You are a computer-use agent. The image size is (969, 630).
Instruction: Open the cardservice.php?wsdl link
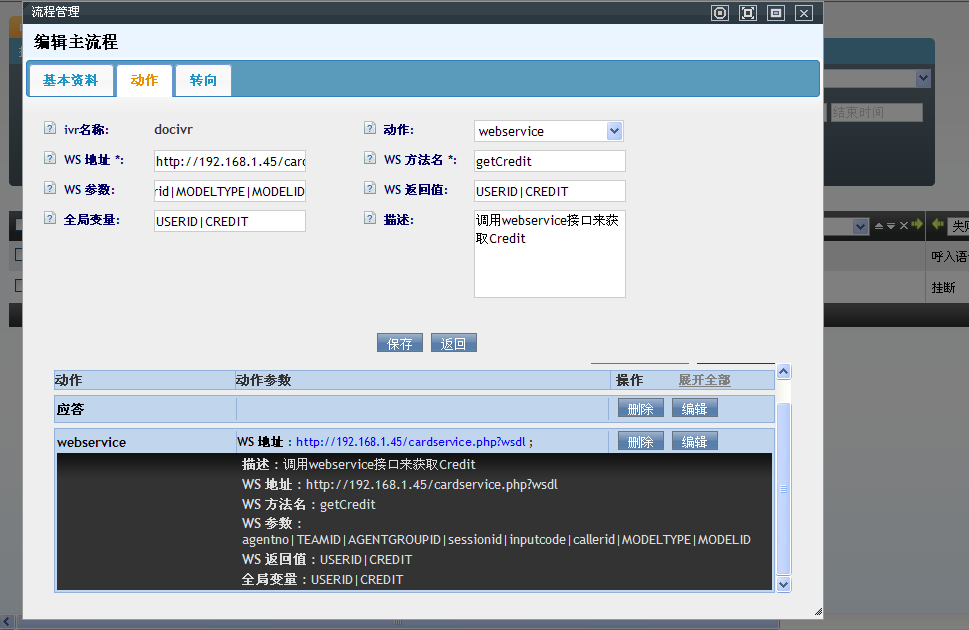coord(410,442)
